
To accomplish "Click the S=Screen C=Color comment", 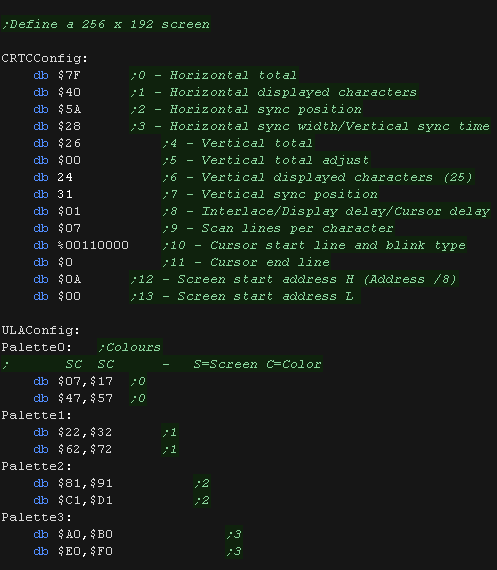I will (257, 364).
